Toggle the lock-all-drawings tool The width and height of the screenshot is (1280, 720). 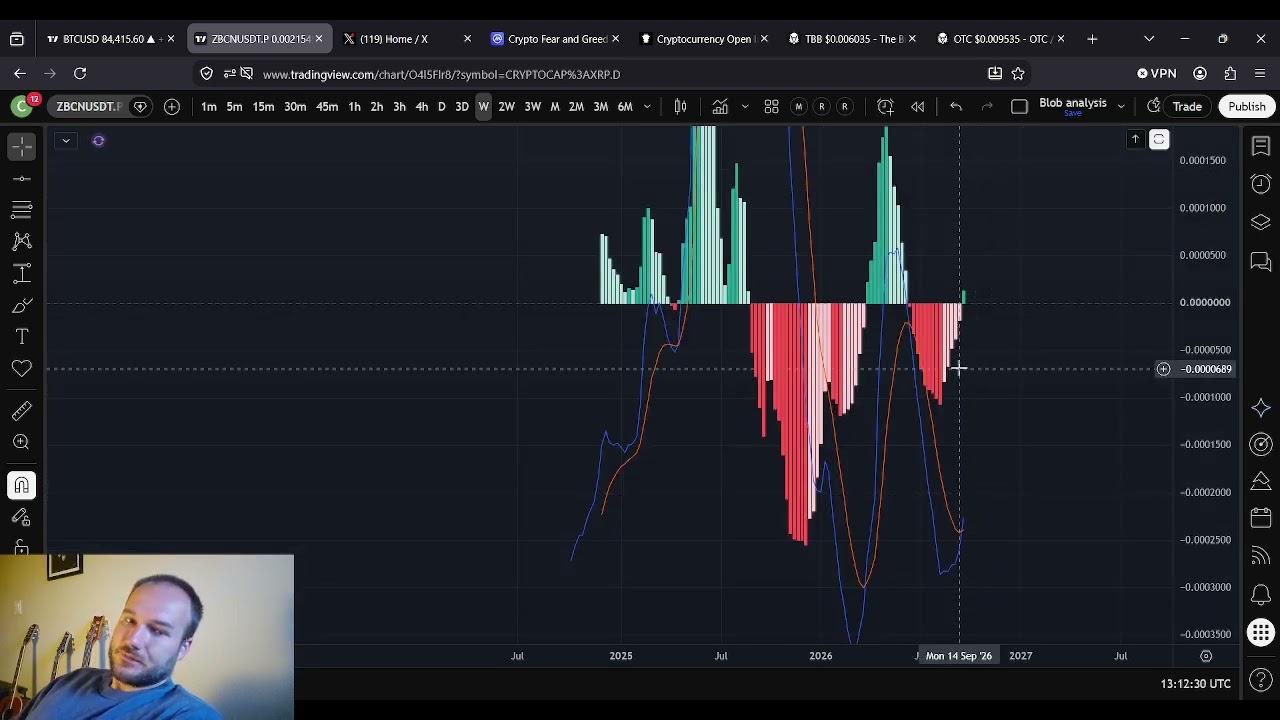[21, 549]
